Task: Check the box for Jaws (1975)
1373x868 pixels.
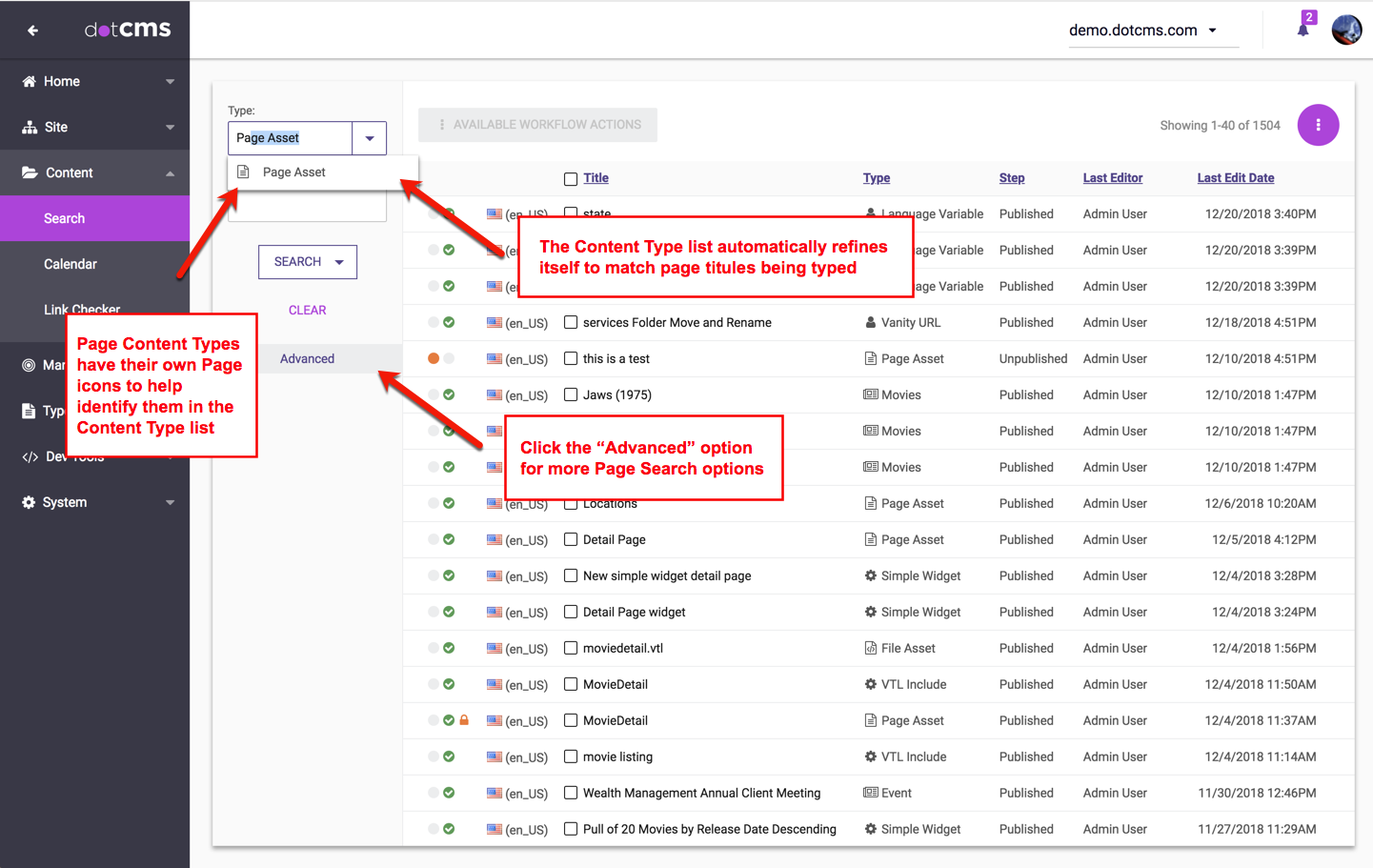Action: click(571, 394)
